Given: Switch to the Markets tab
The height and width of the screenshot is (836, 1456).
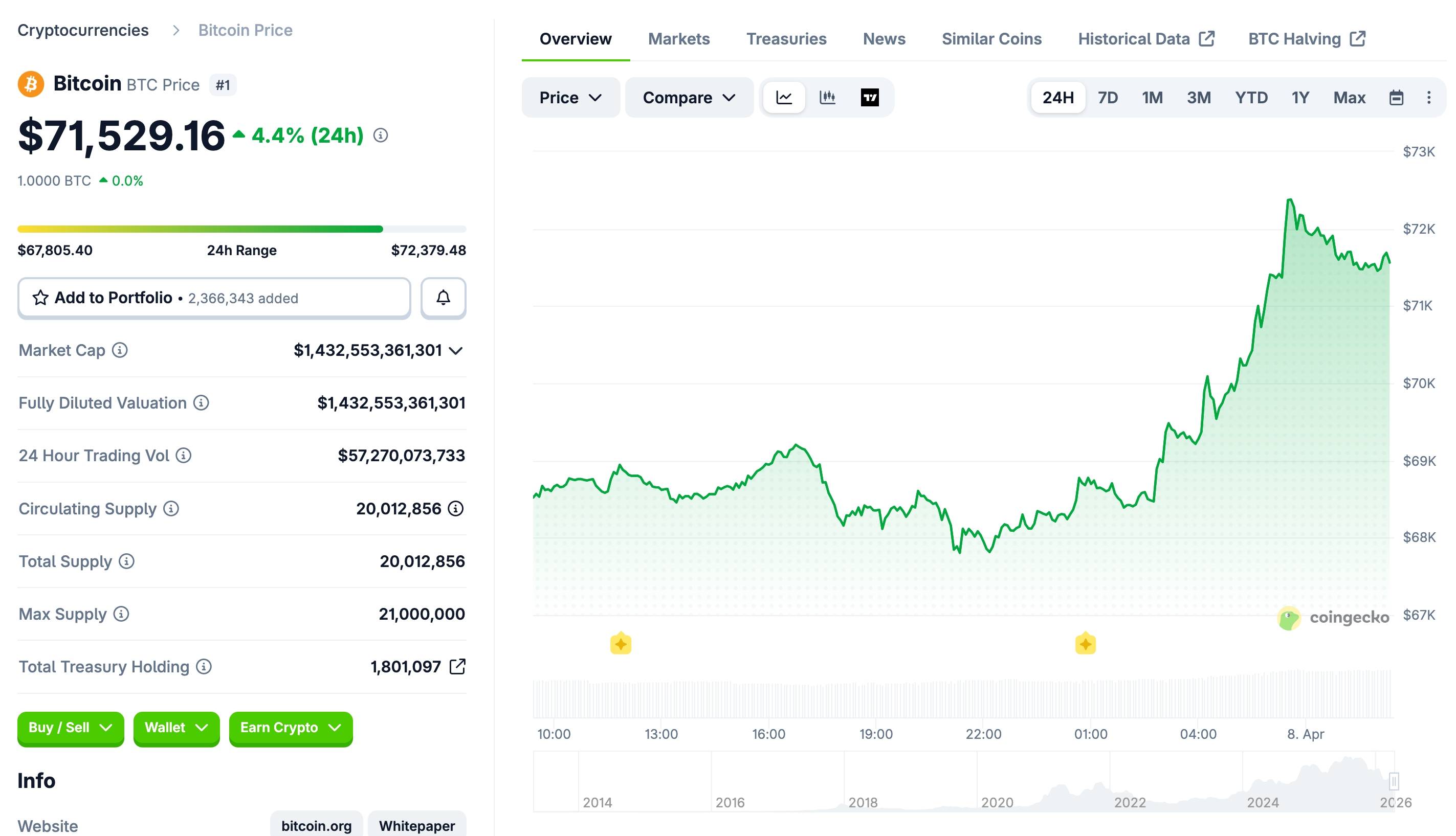Looking at the screenshot, I should (x=679, y=38).
